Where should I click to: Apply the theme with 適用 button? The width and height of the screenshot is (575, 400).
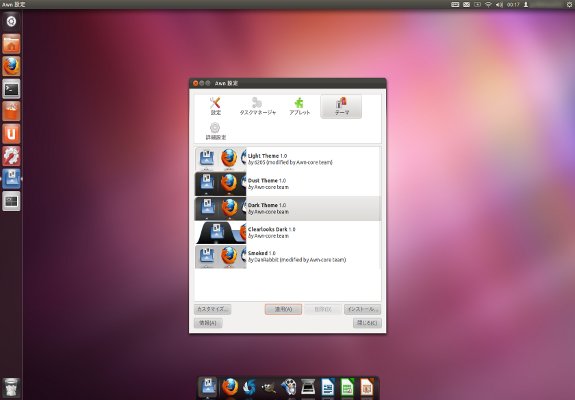(283, 309)
